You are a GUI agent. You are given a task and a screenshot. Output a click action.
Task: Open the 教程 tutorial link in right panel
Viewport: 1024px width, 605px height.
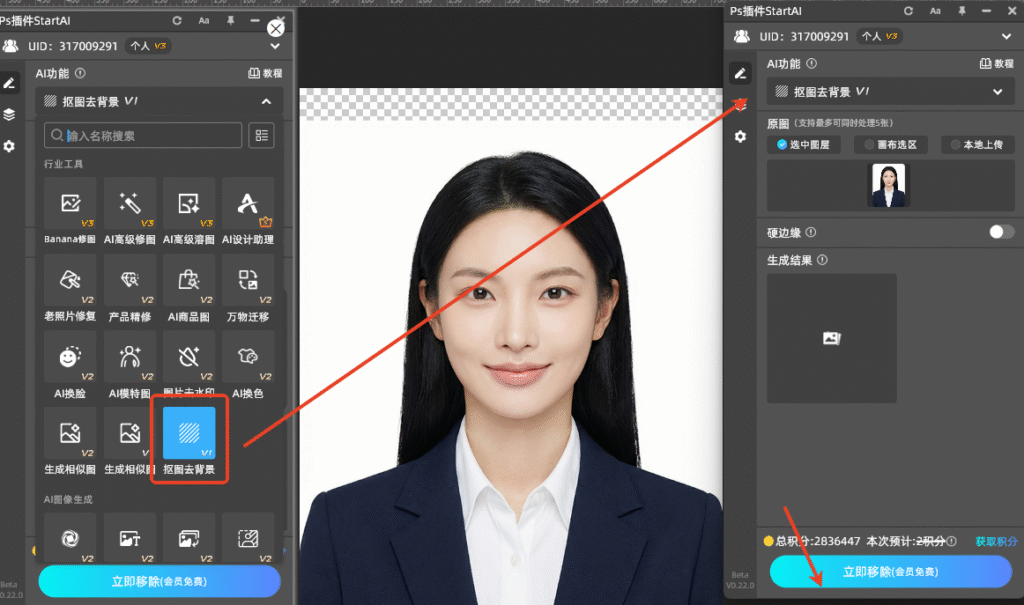[x=995, y=63]
